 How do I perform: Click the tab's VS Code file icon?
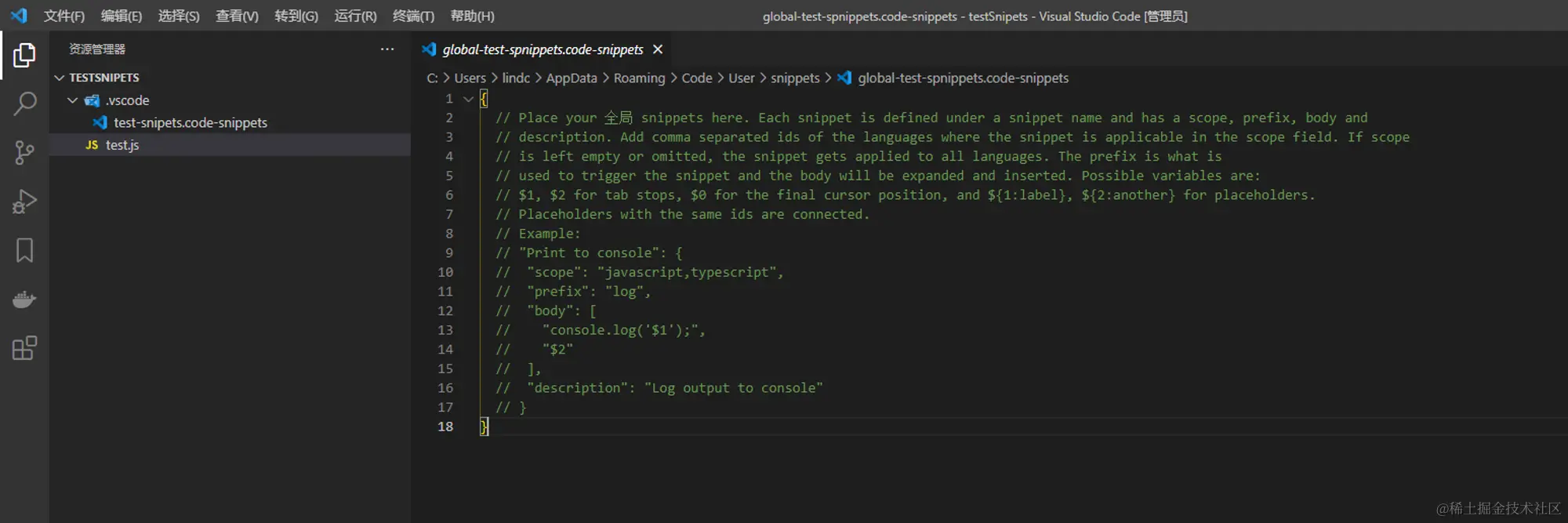(x=429, y=49)
